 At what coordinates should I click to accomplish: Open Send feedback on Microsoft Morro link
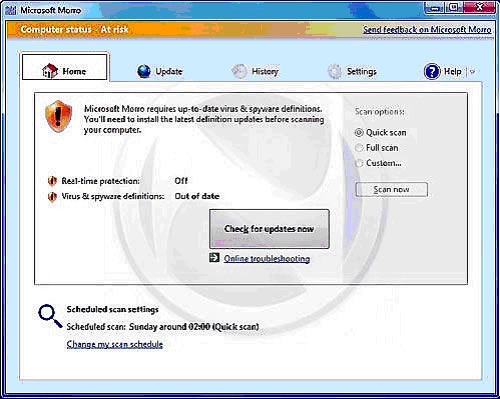coord(427,29)
